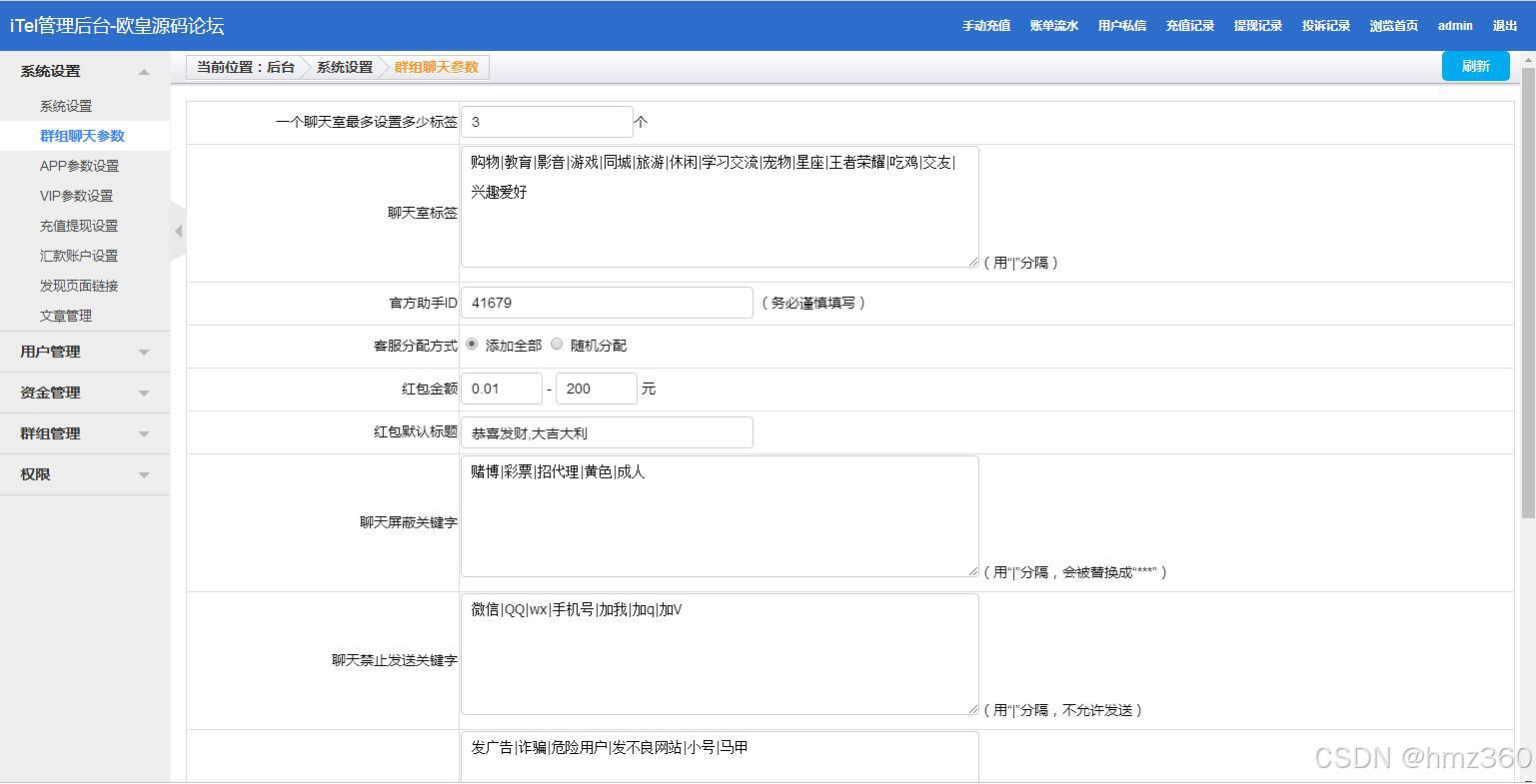Viewport: 1536px width, 784px height.
Task: Expand the 权限 sidebar menu
Action: pos(85,474)
